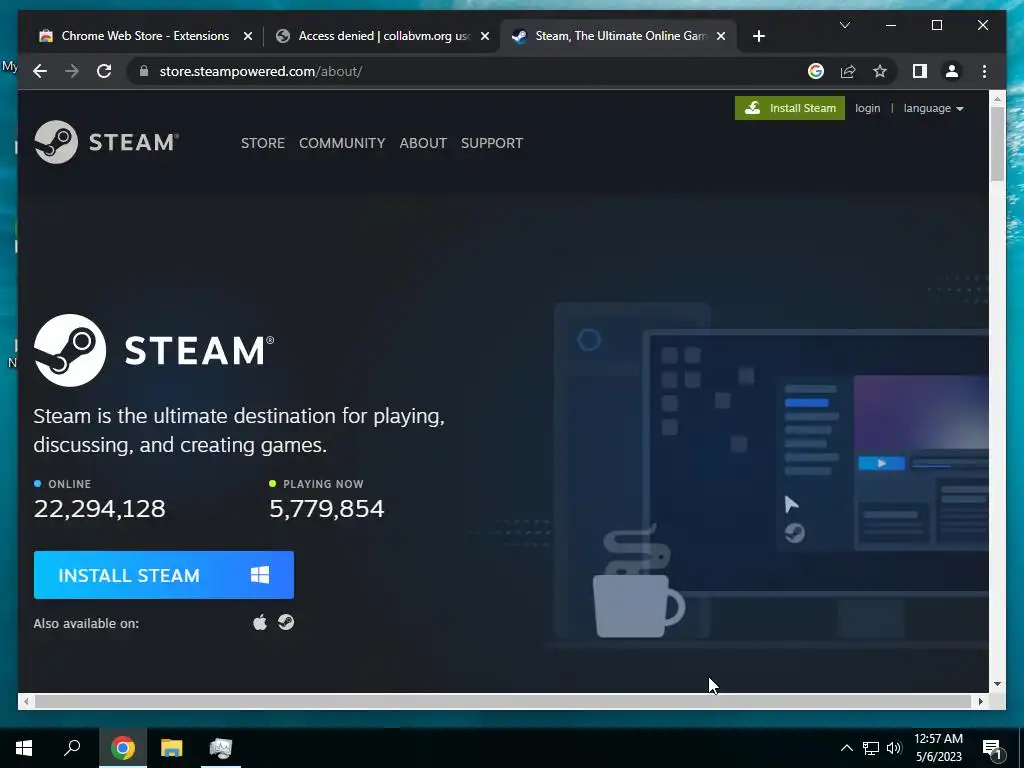Click the playing now count 5,779,854
Screen dimensions: 1024x768
coord(327,509)
